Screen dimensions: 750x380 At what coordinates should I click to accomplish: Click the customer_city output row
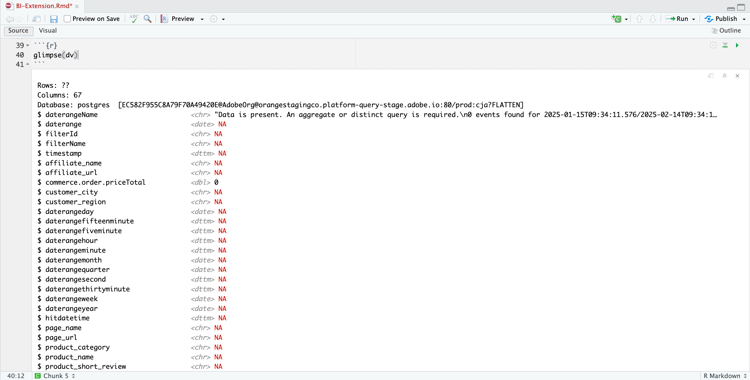(x=130, y=192)
